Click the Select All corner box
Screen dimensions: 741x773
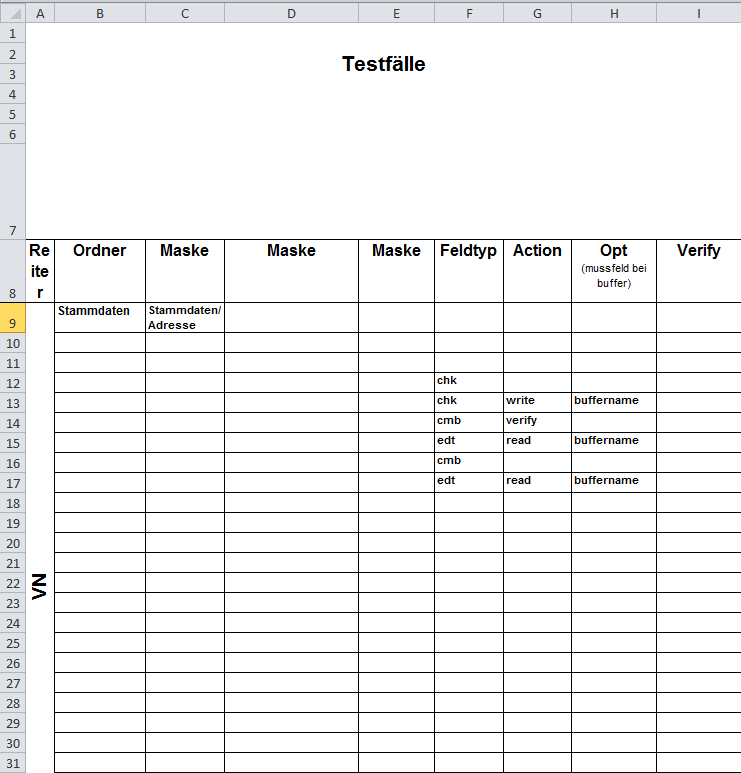(x=12, y=12)
